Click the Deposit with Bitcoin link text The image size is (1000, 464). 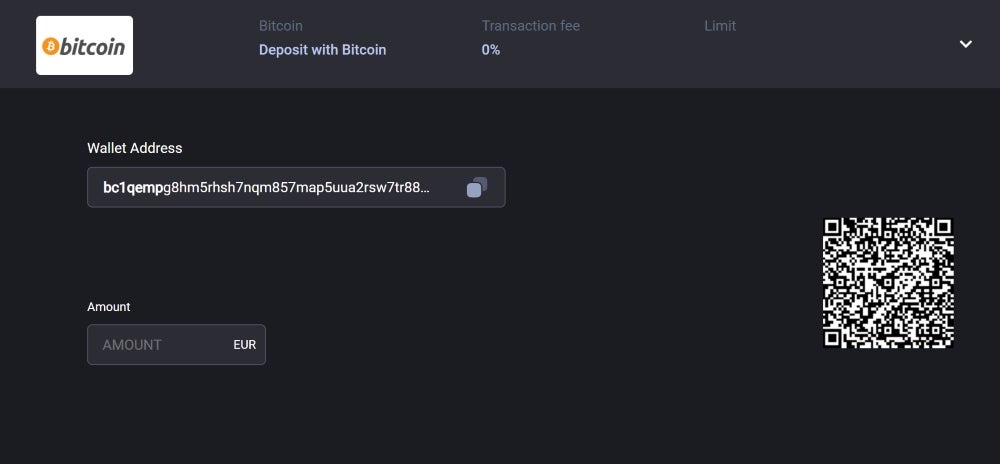click(322, 50)
